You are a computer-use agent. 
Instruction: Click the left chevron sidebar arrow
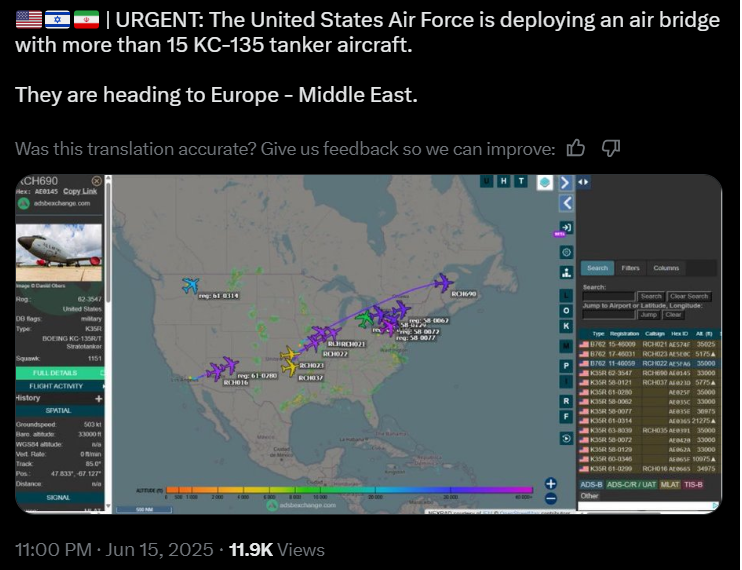pyautogui.click(x=566, y=203)
